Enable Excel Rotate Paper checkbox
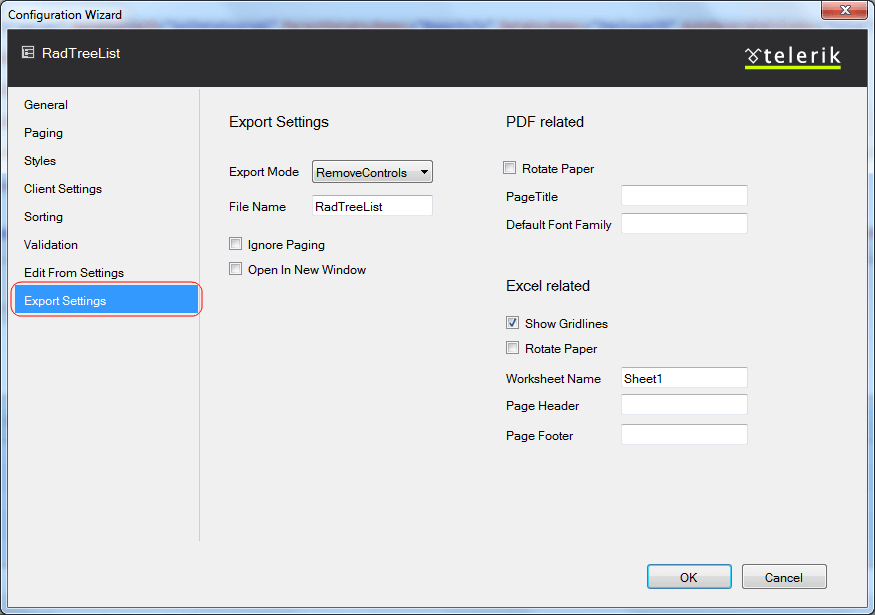The height and width of the screenshot is (615, 875). click(x=512, y=348)
